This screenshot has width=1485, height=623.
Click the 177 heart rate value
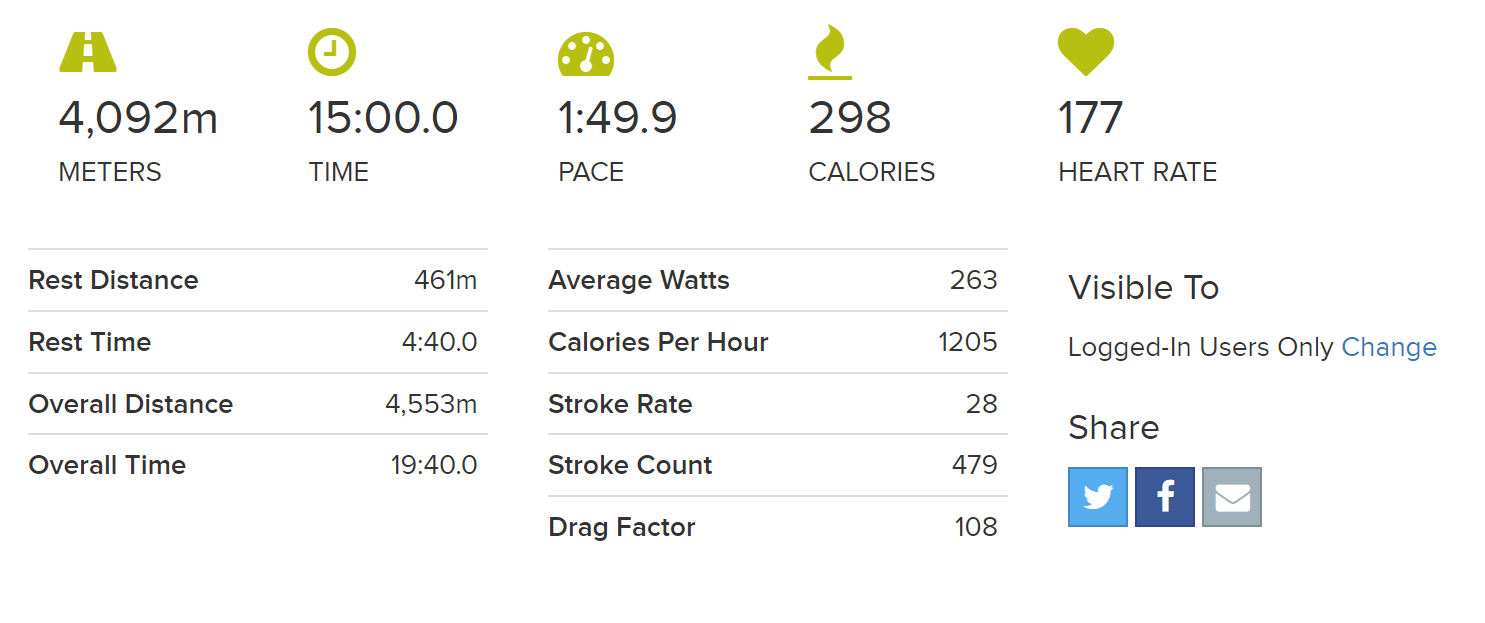1091,118
